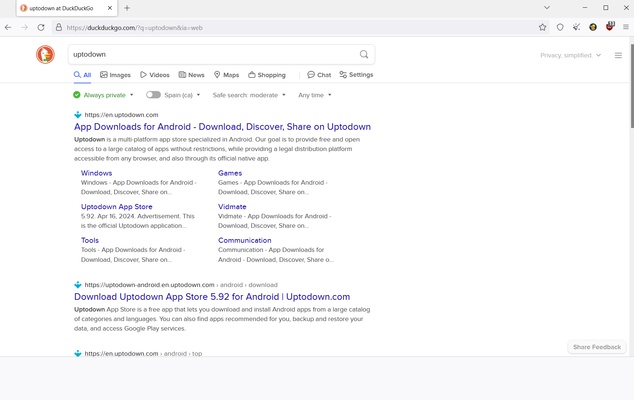Image resolution: width=634 pixels, height=400 pixels.
Task: Bookmark this page with star icon
Action: coord(542,28)
